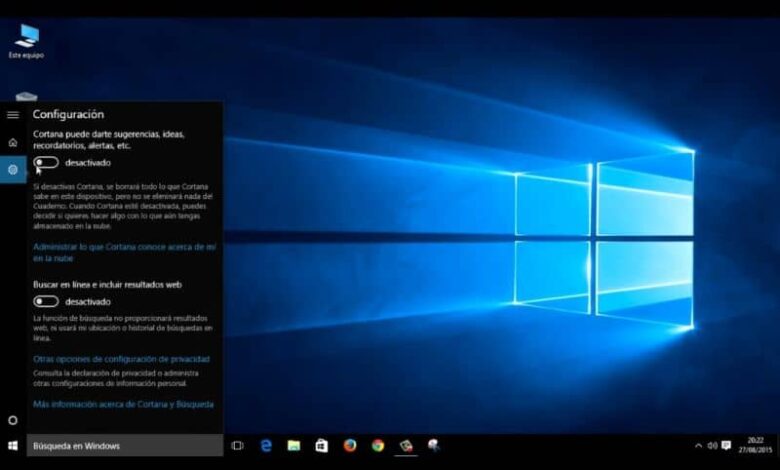This screenshot has height=470, width=780.
Task: Go to Cortana Home icon
Action: tap(13, 143)
